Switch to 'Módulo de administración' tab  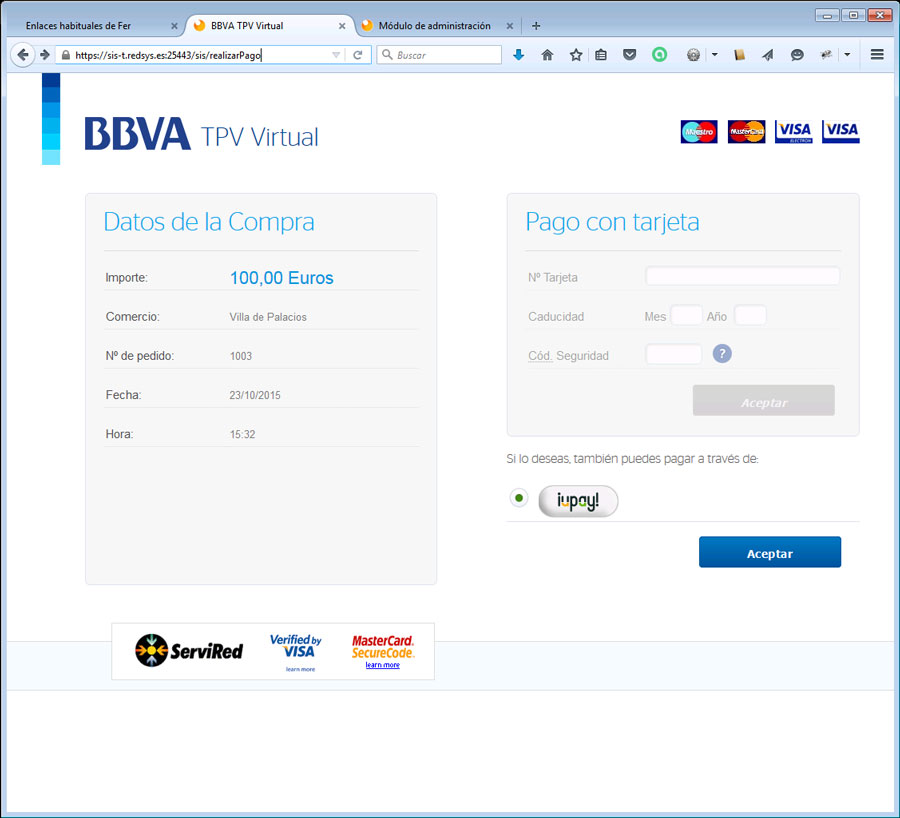[434, 26]
